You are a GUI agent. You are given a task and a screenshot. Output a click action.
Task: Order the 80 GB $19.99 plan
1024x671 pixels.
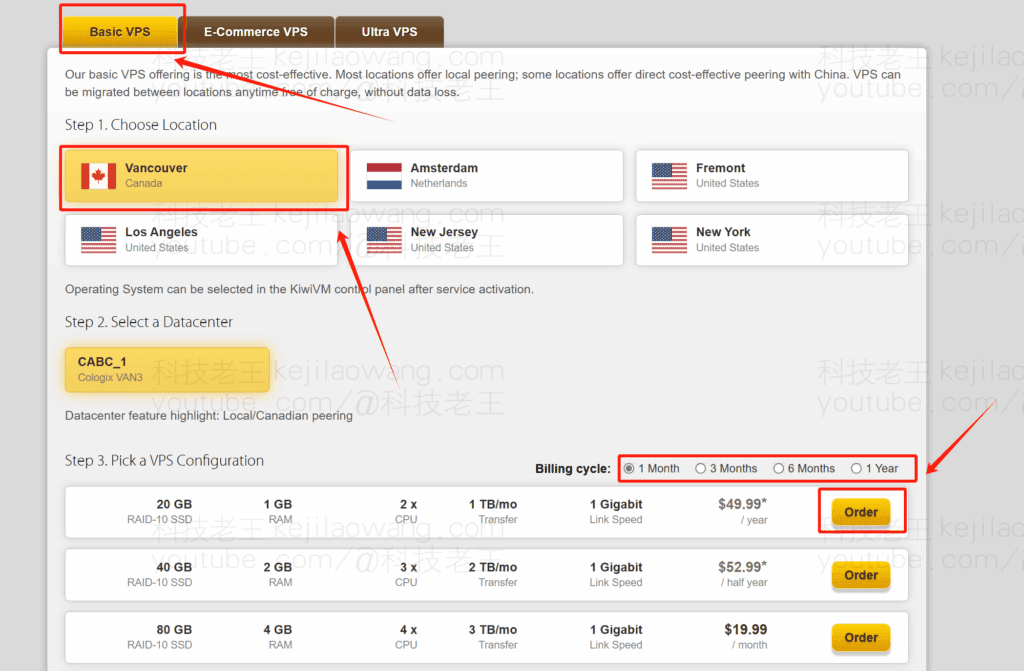pyautogui.click(x=861, y=638)
